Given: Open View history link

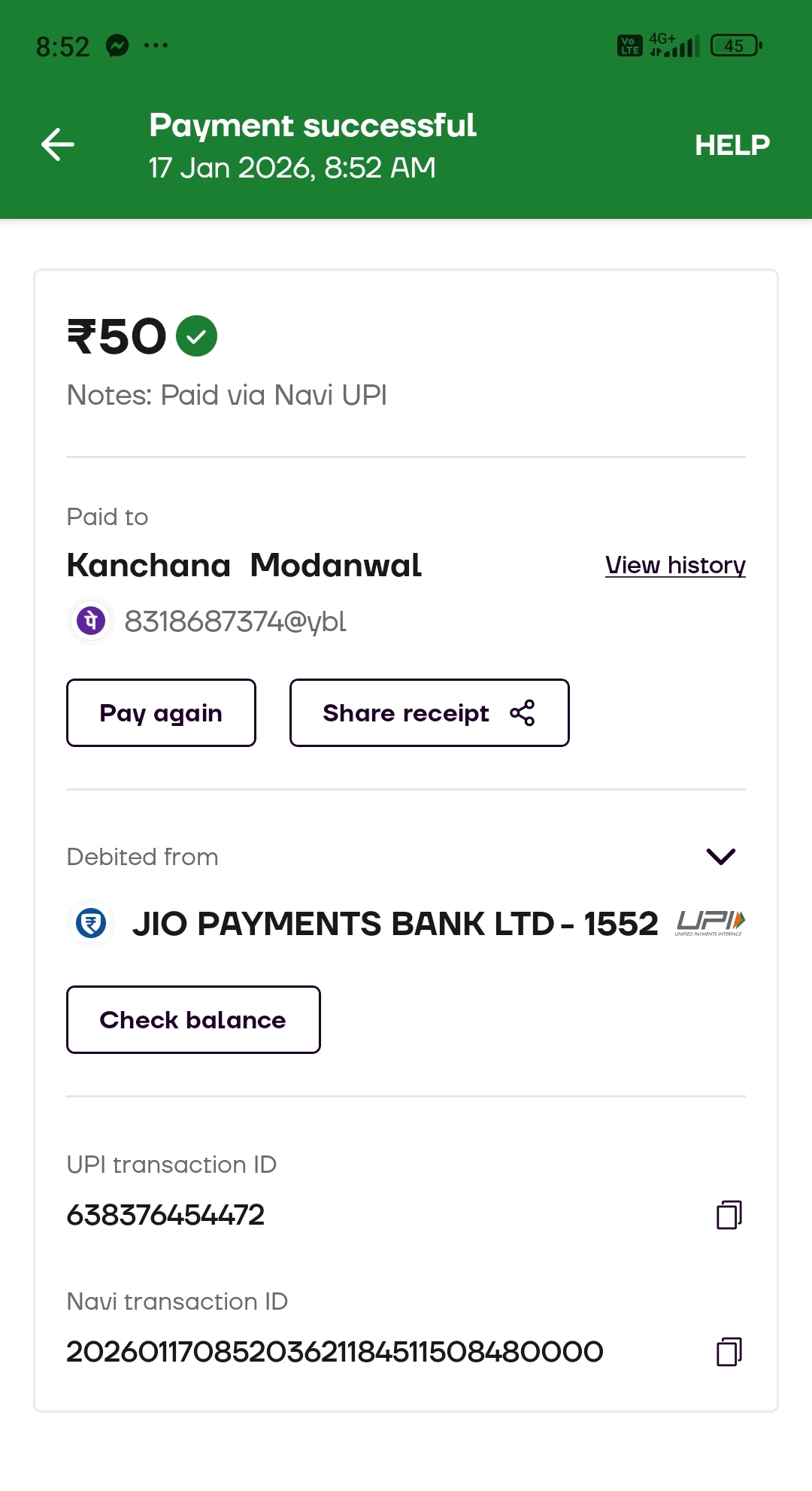Looking at the screenshot, I should point(674,565).
